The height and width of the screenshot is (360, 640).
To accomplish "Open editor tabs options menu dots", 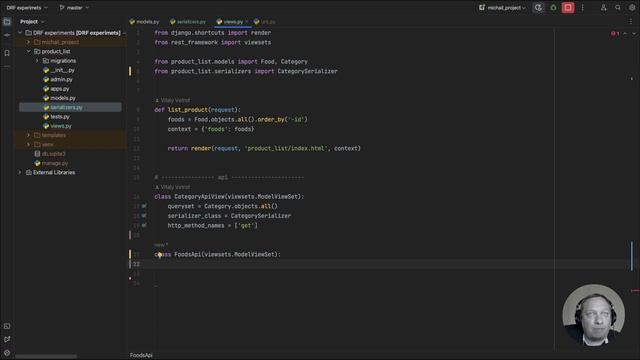I will tap(631, 22).
